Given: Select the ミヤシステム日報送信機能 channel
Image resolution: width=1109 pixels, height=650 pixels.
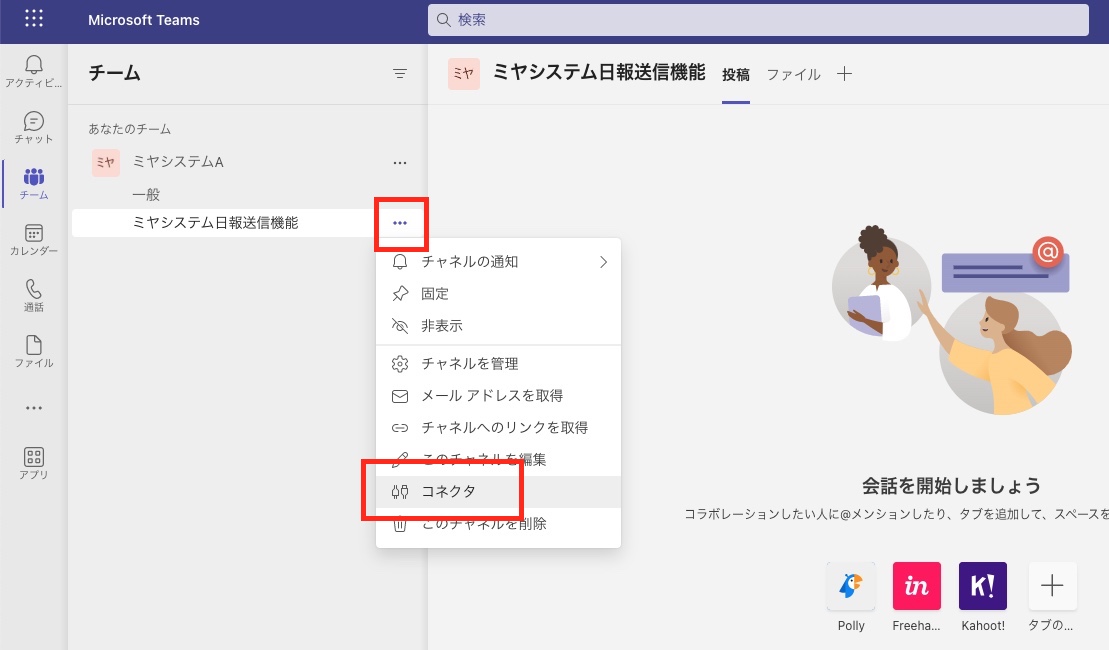Looking at the screenshot, I should point(216,223).
